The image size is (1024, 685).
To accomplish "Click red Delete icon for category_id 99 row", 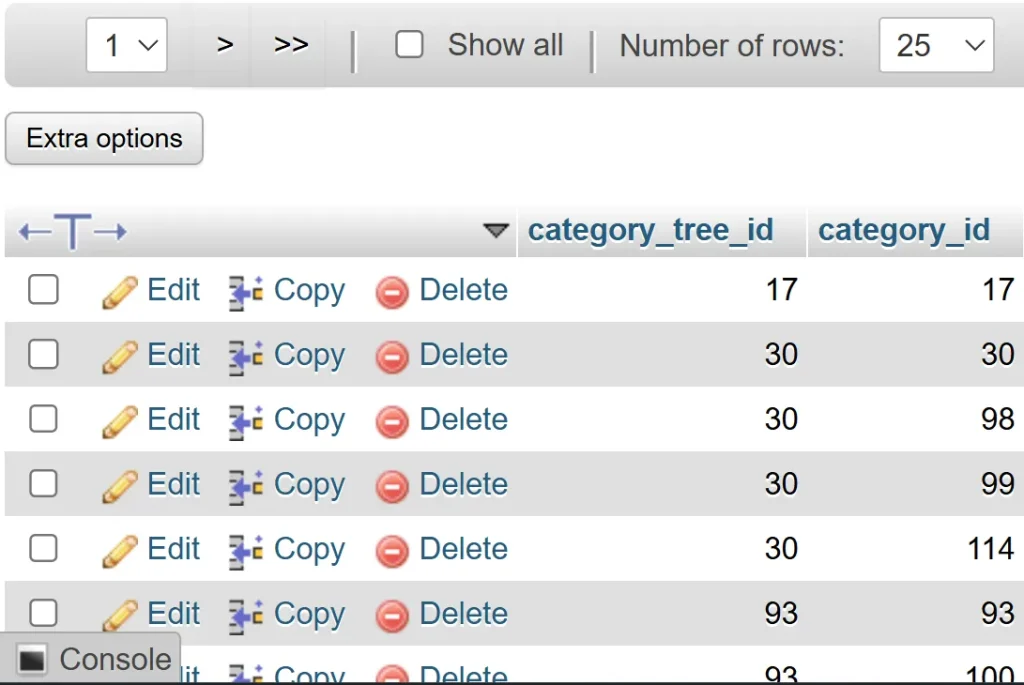I will coord(392,486).
